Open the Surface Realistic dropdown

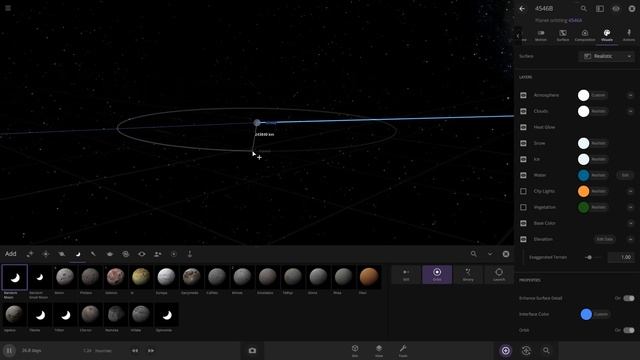(607, 56)
